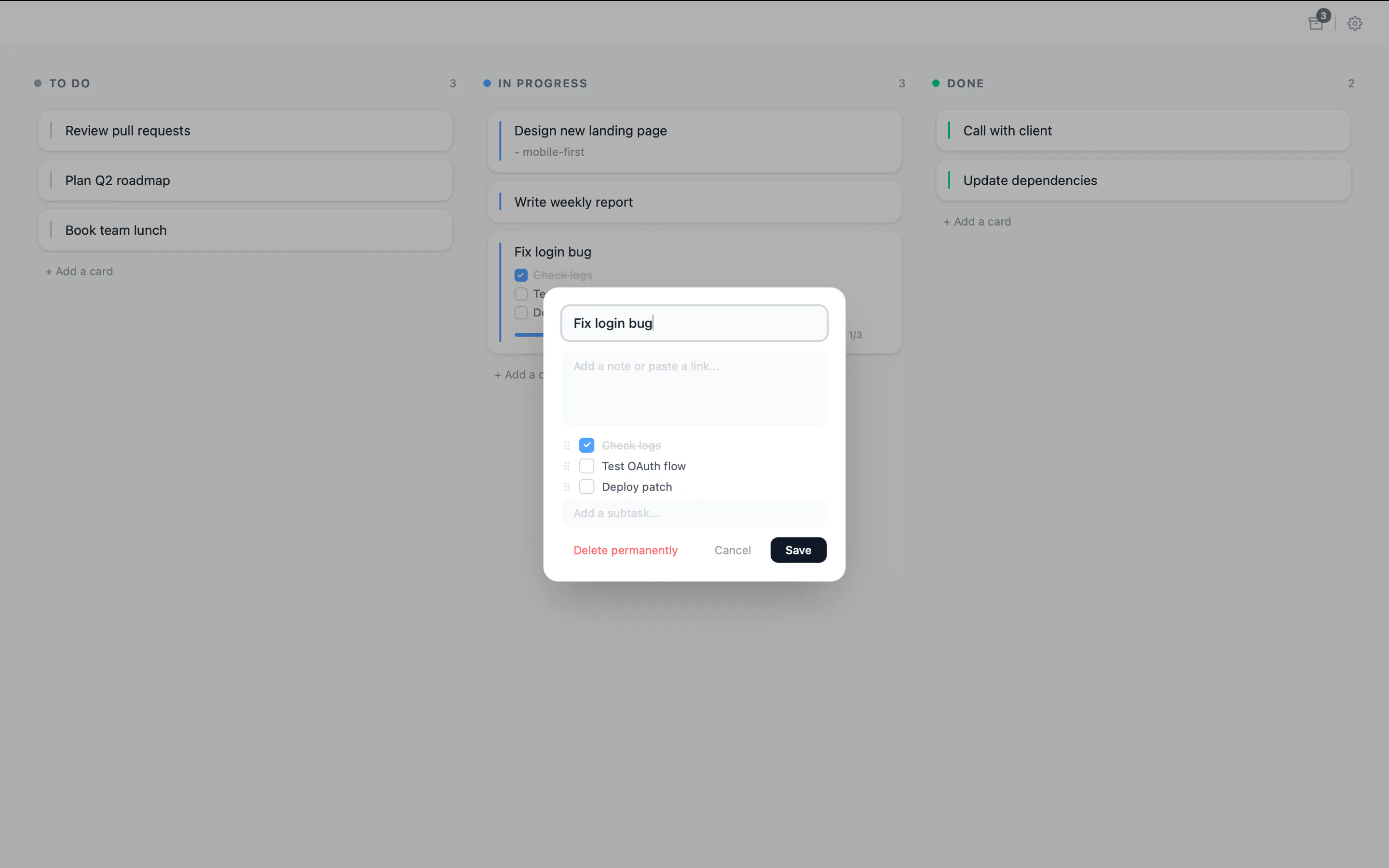Grab the drag handle beside Deploy patch
Screen dimensions: 1389x868
pyautogui.click(x=567, y=487)
